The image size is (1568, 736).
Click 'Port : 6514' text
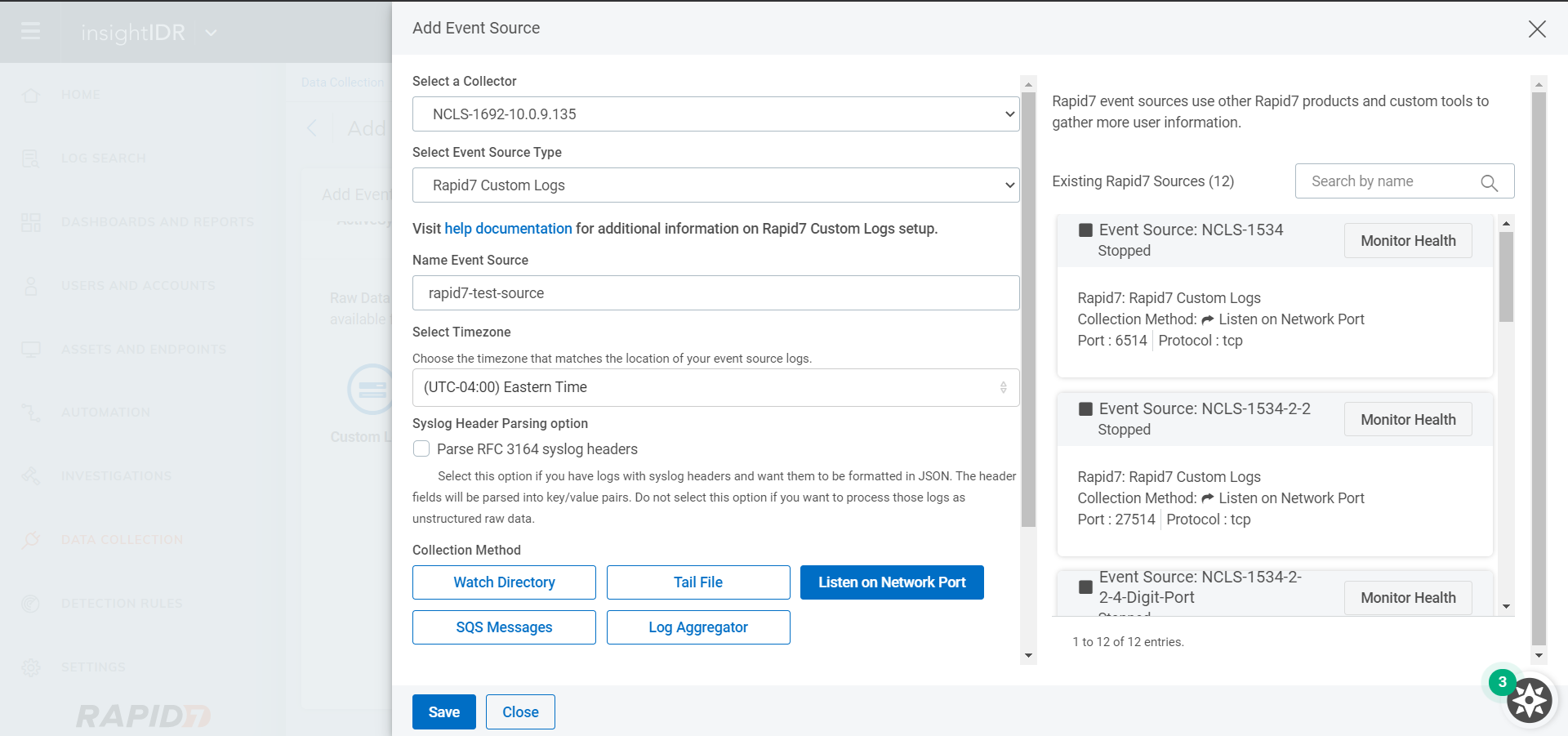(x=1112, y=341)
